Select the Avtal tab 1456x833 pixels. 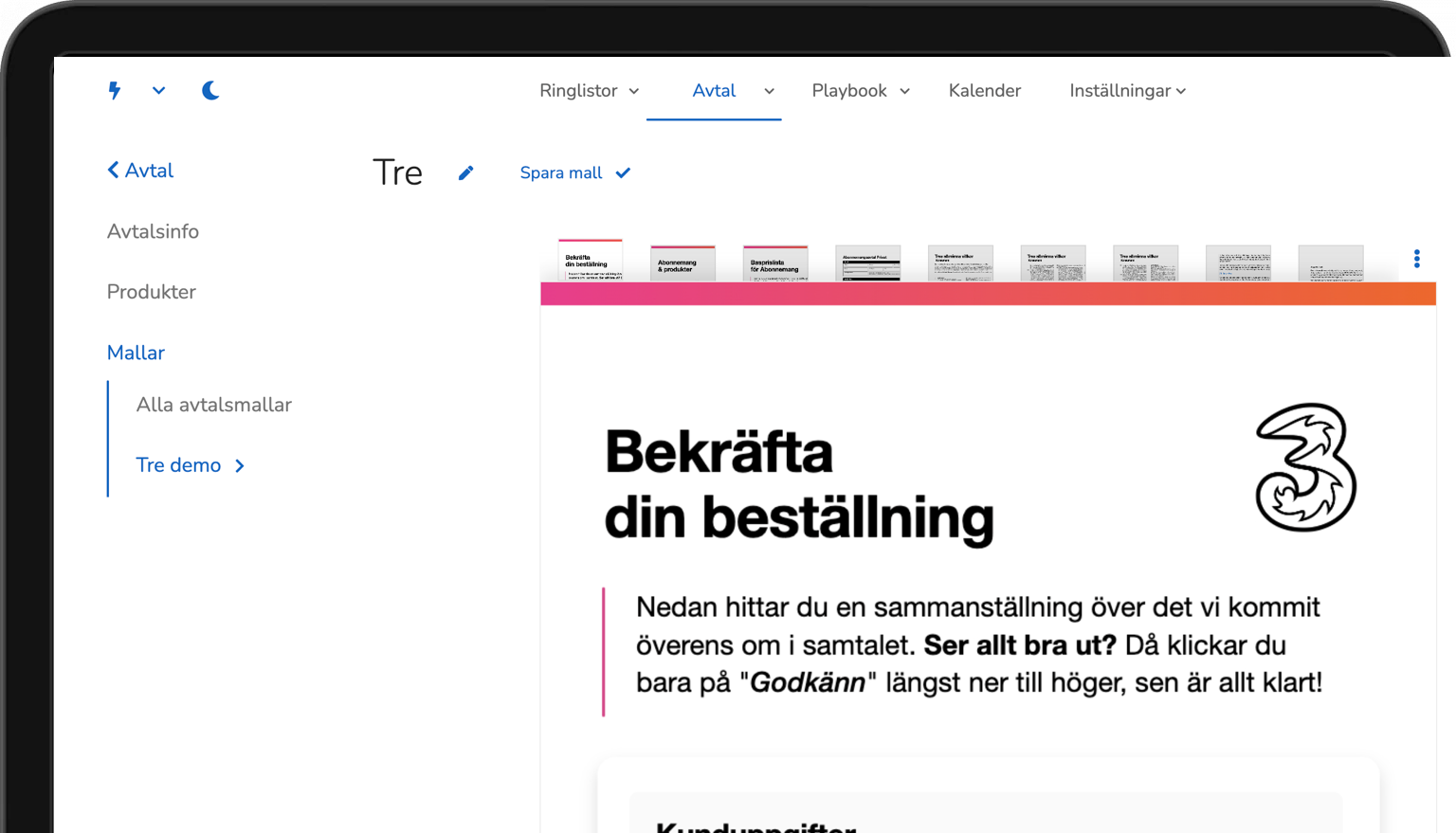pos(714,91)
